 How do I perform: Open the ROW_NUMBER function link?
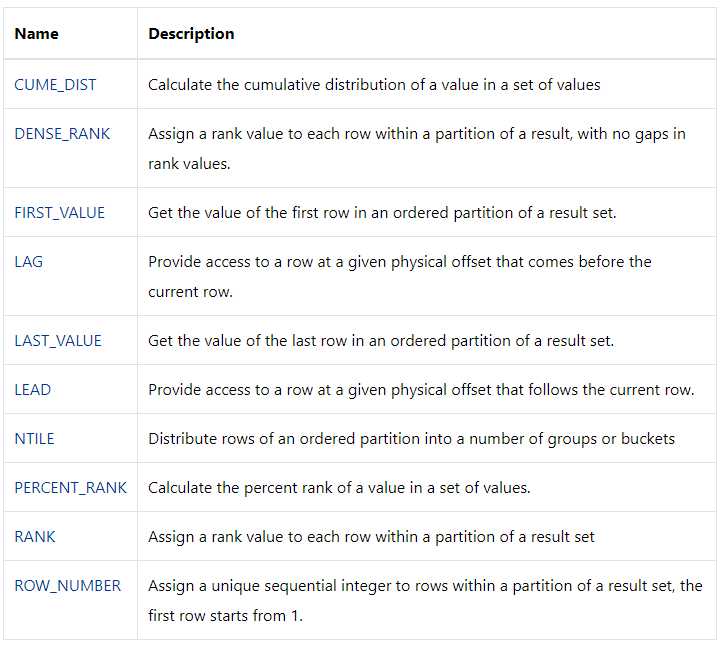68,586
